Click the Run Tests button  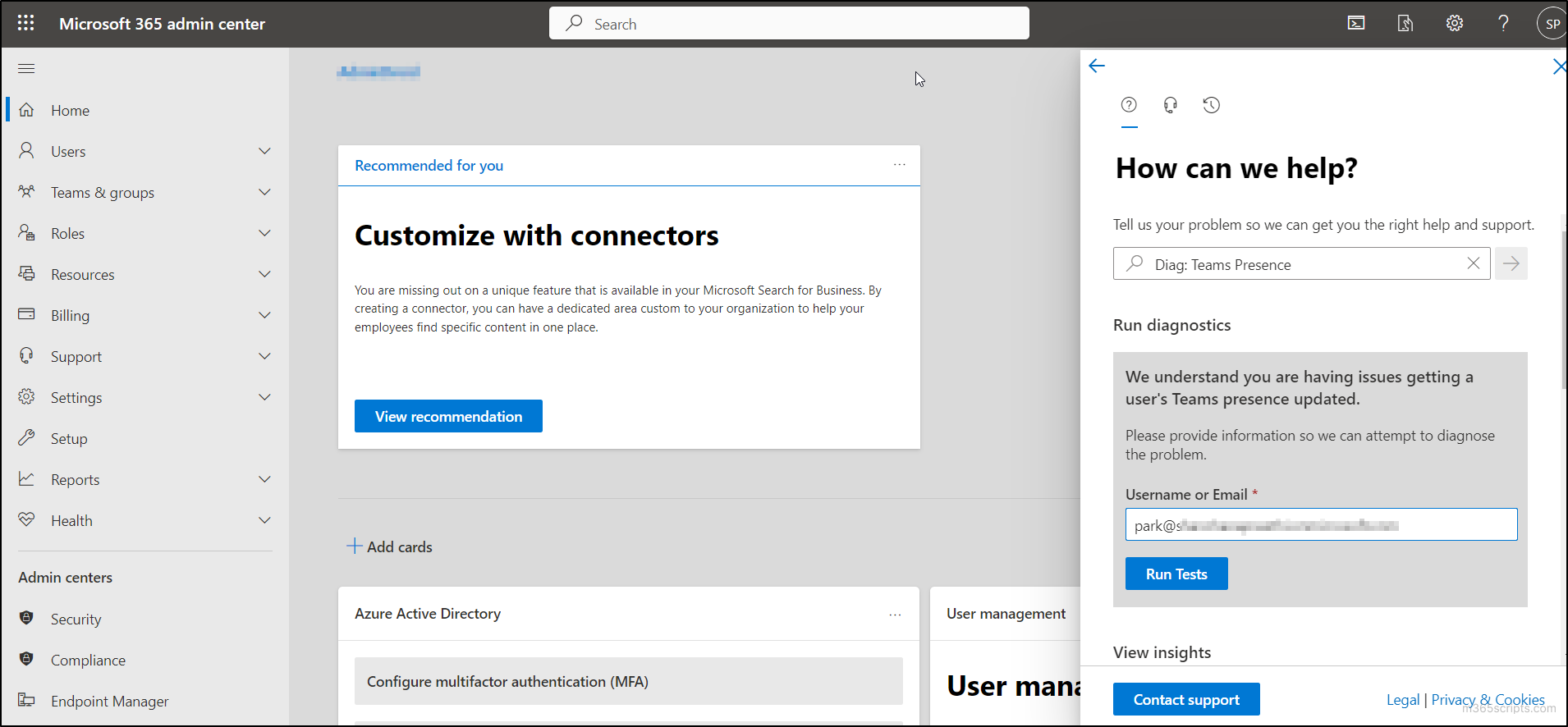pos(1176,574)
